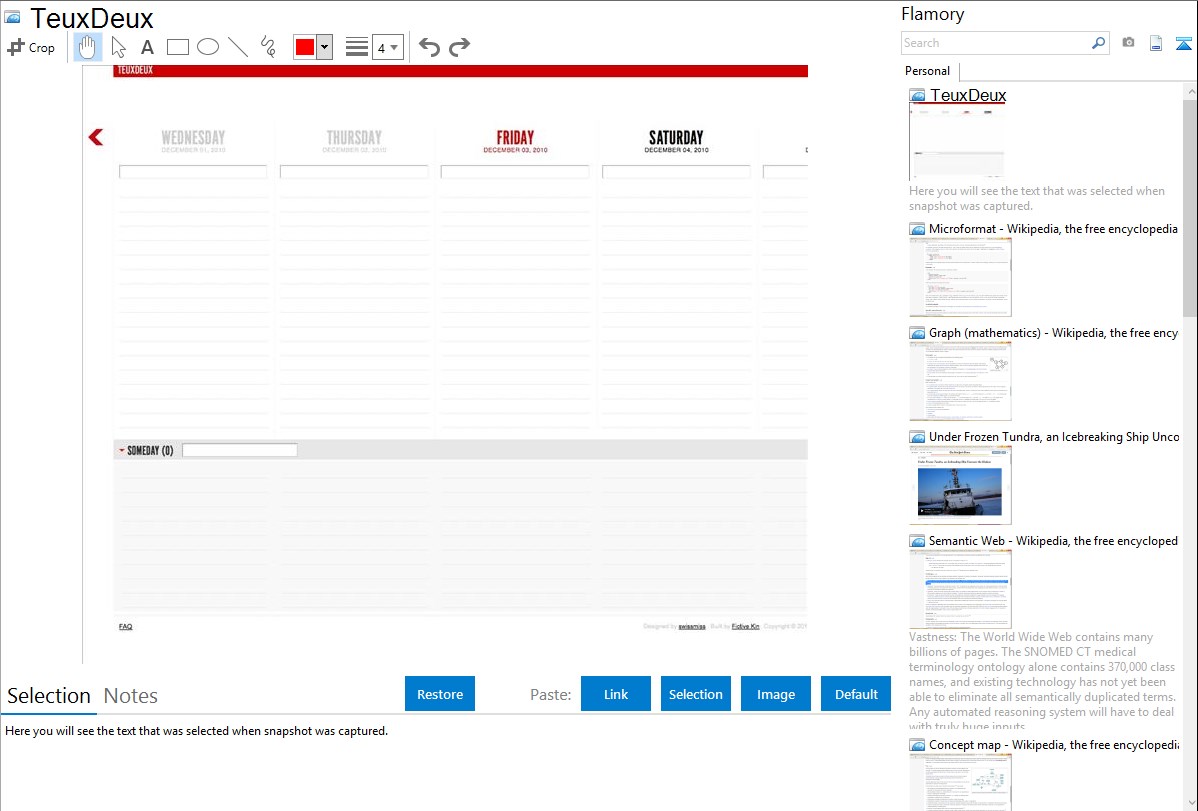Screen dimensions: 1198x811
Task: Open the FAQ link in snapshot
Action: 125,627
